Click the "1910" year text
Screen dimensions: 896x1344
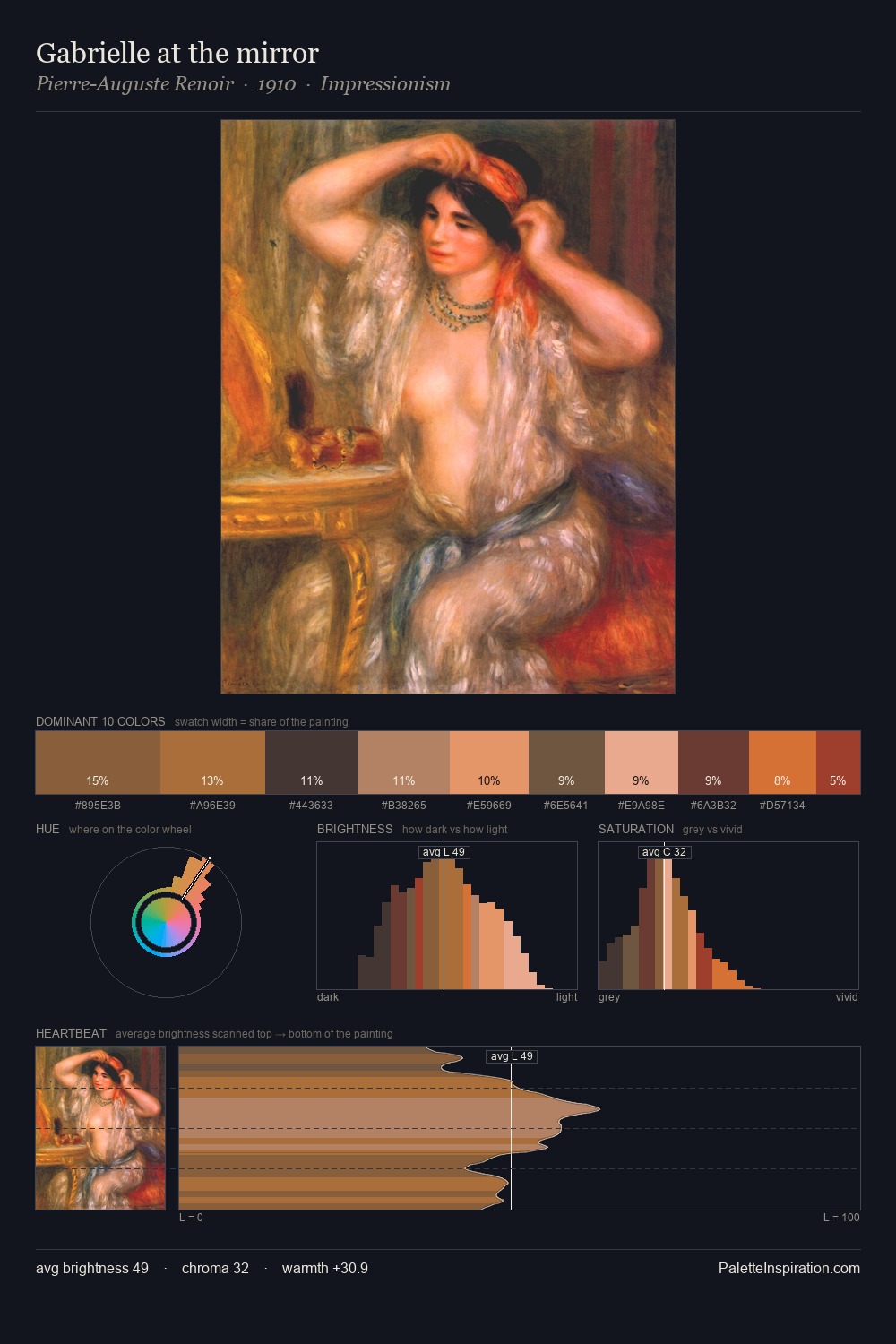click(x=276, y=84)
